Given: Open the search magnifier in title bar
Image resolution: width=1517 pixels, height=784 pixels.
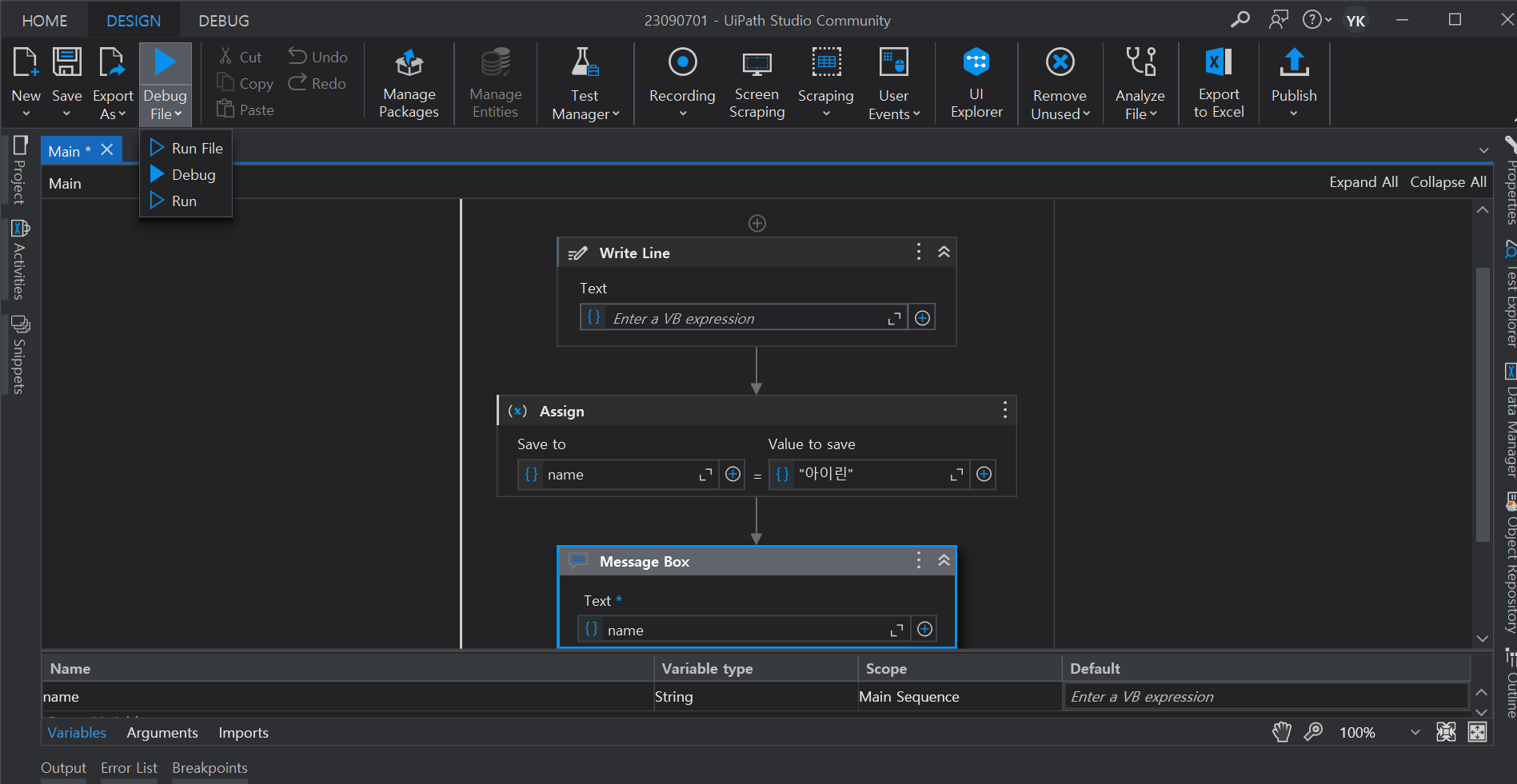Looking at the screenshot, I should (1240, 20).
